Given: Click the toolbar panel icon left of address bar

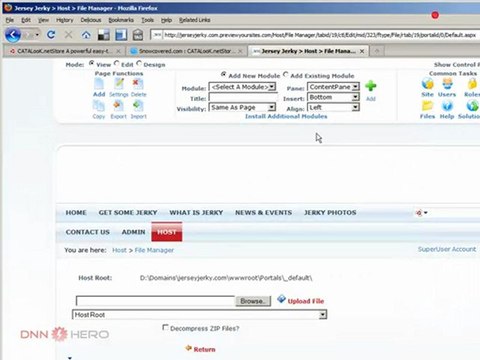Looking at the screenshot, I should click(138, 34).
